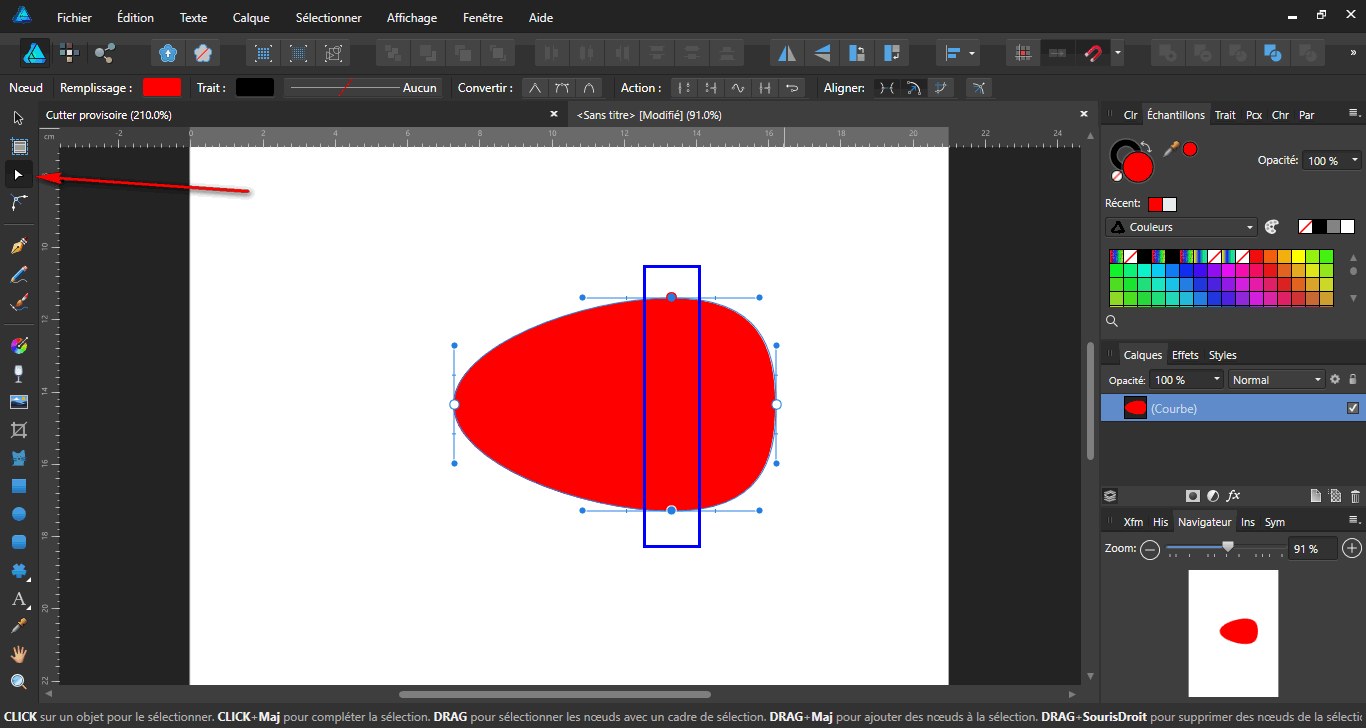Select the Move tool at top of toolbar
The width and height of the screenshot is (1366, 728).
[18, 117]
